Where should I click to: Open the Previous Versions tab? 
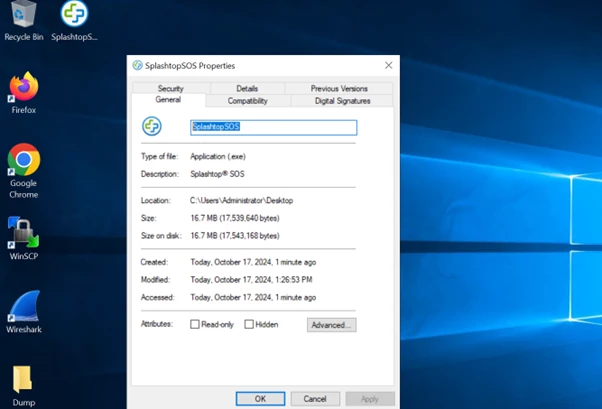(x=339, y=88)
